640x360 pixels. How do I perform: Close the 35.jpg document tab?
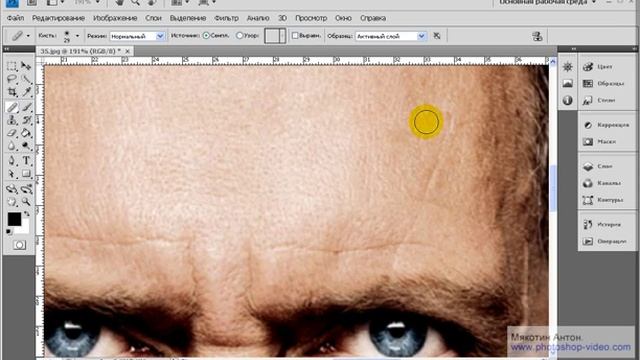click(127, 51)
